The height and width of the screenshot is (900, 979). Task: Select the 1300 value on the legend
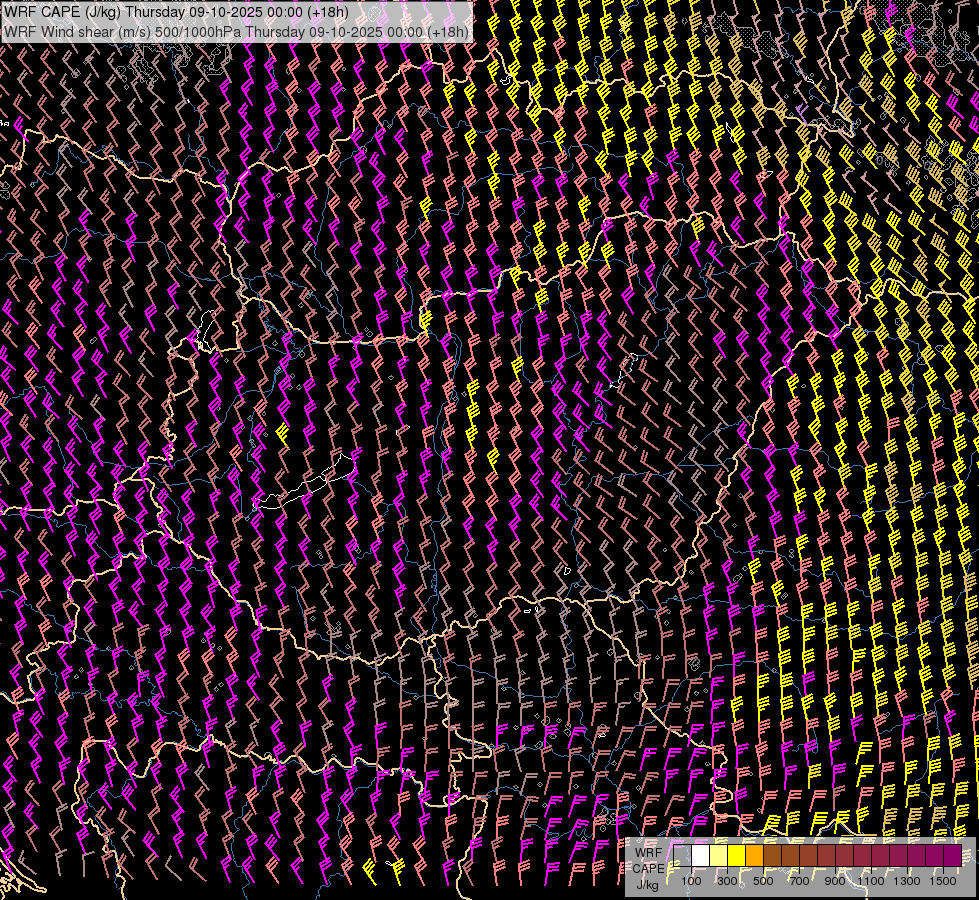[x=908, y=881]
